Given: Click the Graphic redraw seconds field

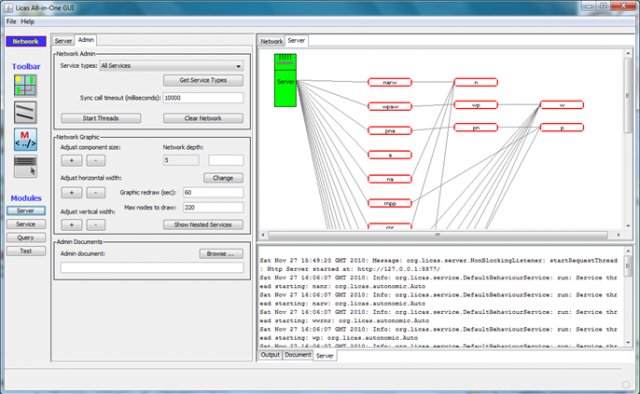Looking at the screenshot, I should pyautogui.click(x=213, y=192).
